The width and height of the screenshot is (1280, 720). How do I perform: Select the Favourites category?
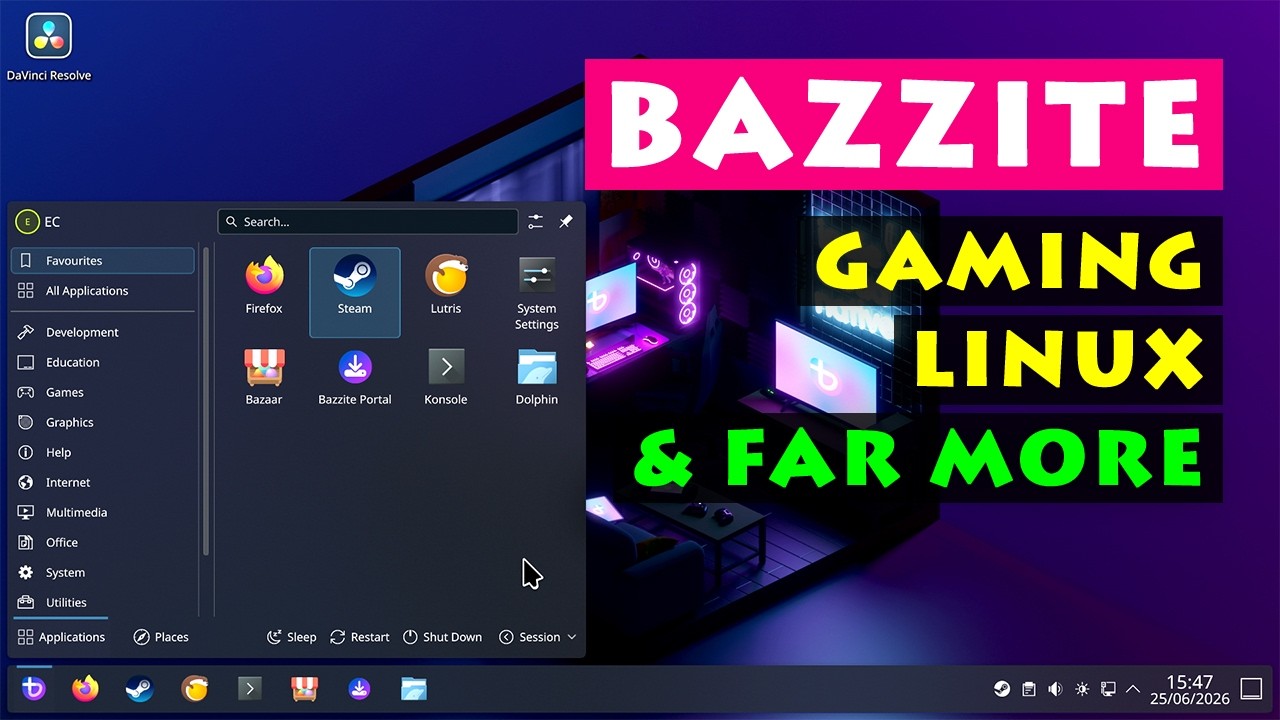pyautogui.click(x=103, y=261)
